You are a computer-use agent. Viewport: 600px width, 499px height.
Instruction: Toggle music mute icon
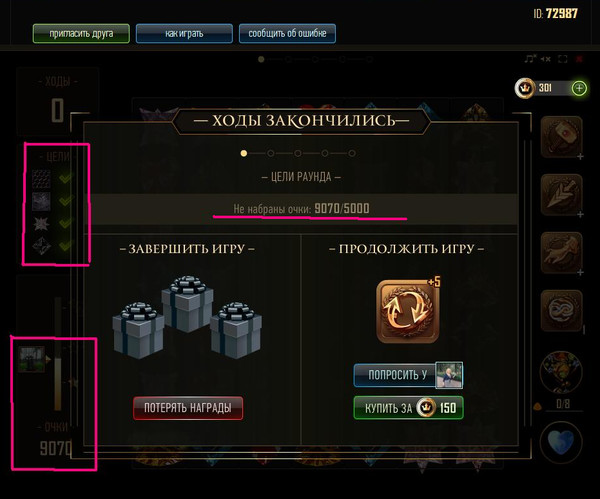(530, 59)
